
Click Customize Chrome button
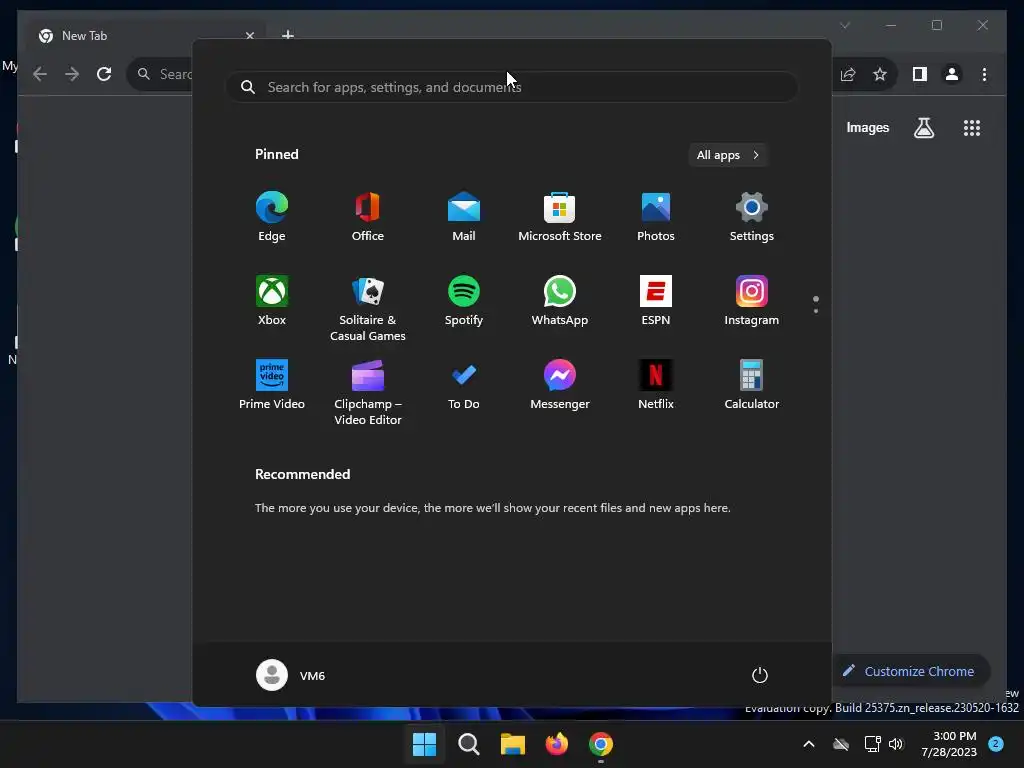pyautogui.click(x=910, y=671)
